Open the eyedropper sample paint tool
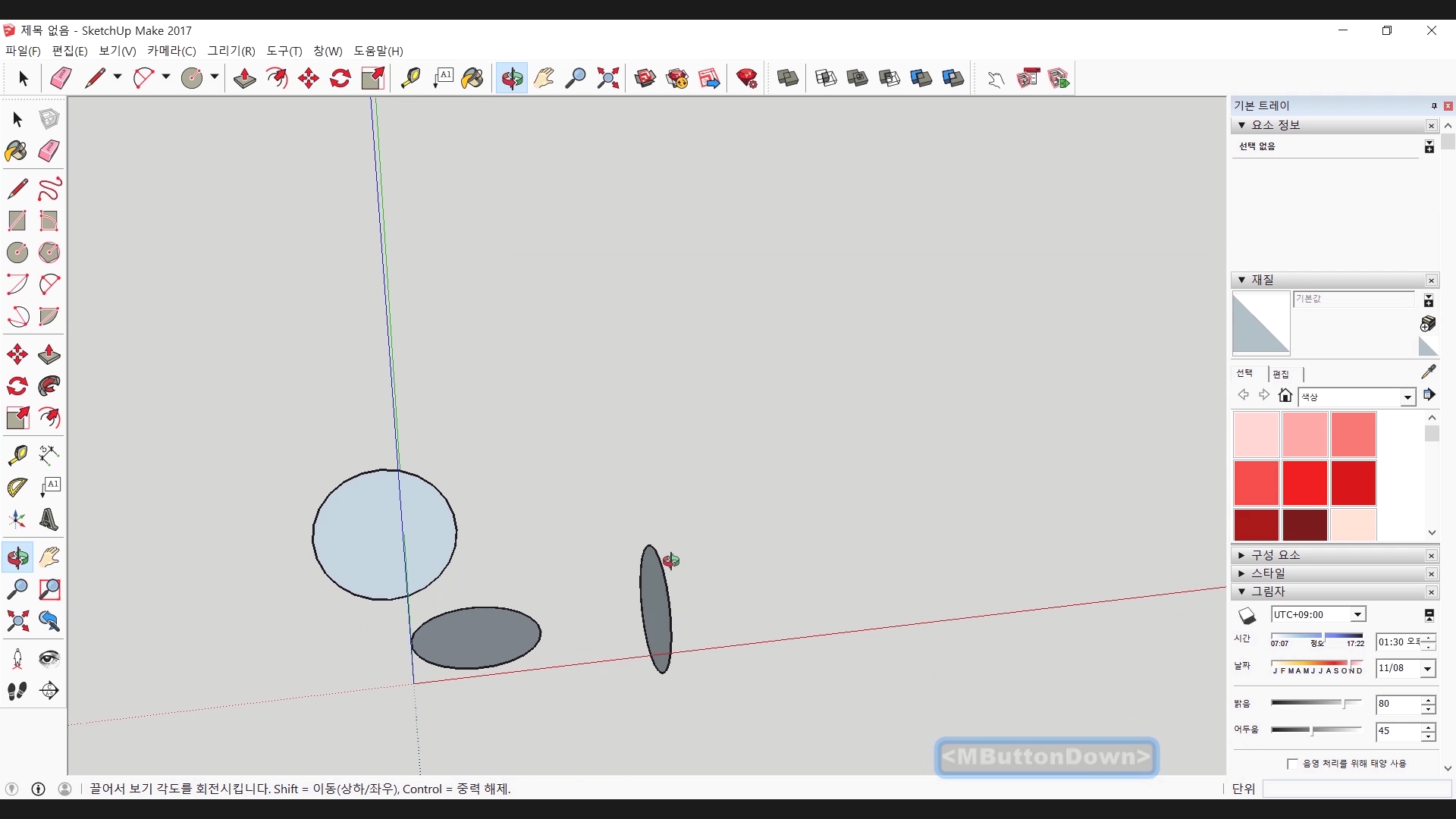This screenshot has width=1456, height=819. [x=1428, y=372]
